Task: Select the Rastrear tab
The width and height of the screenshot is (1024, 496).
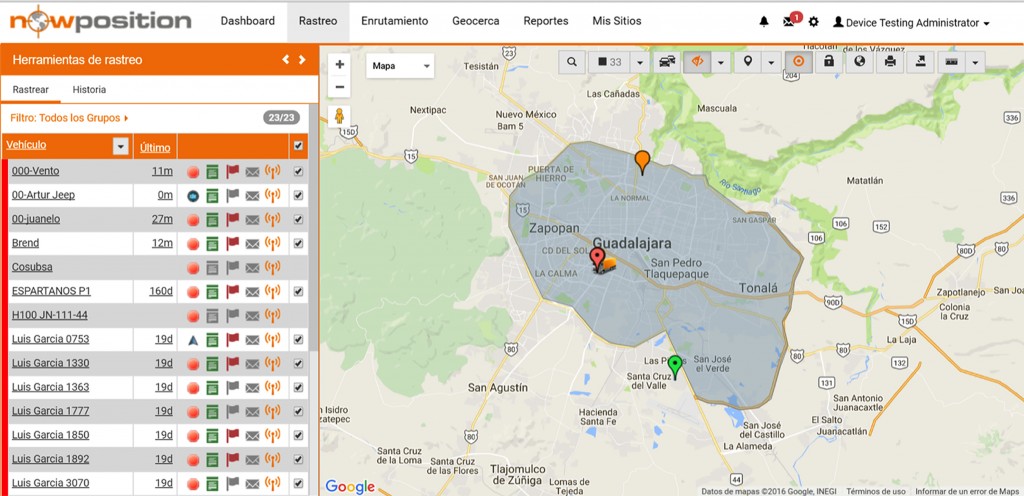Action: [31, 89]
